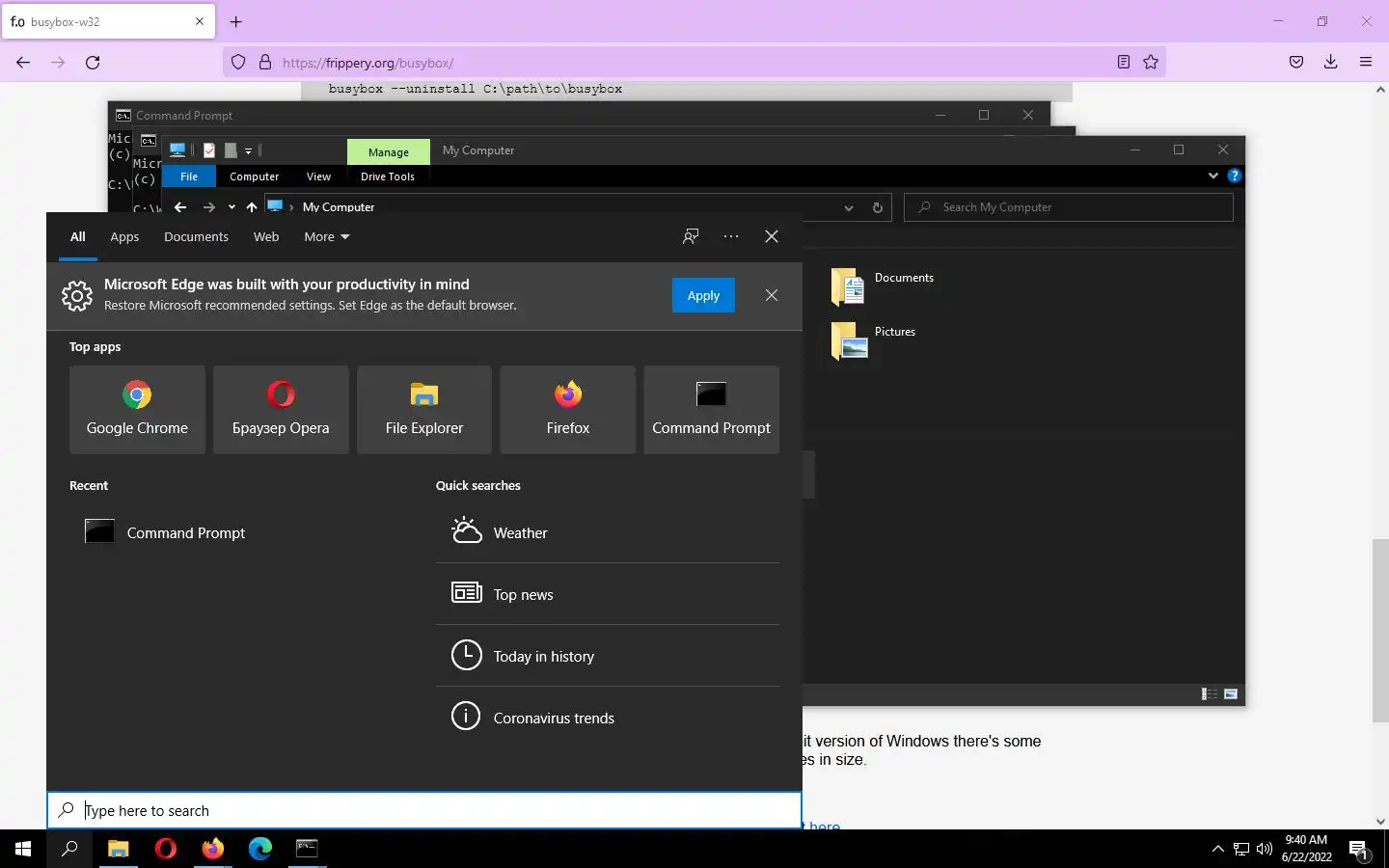1389x868 pixels.
Task: Open a new Firefox tab
Action: [236, 21]
